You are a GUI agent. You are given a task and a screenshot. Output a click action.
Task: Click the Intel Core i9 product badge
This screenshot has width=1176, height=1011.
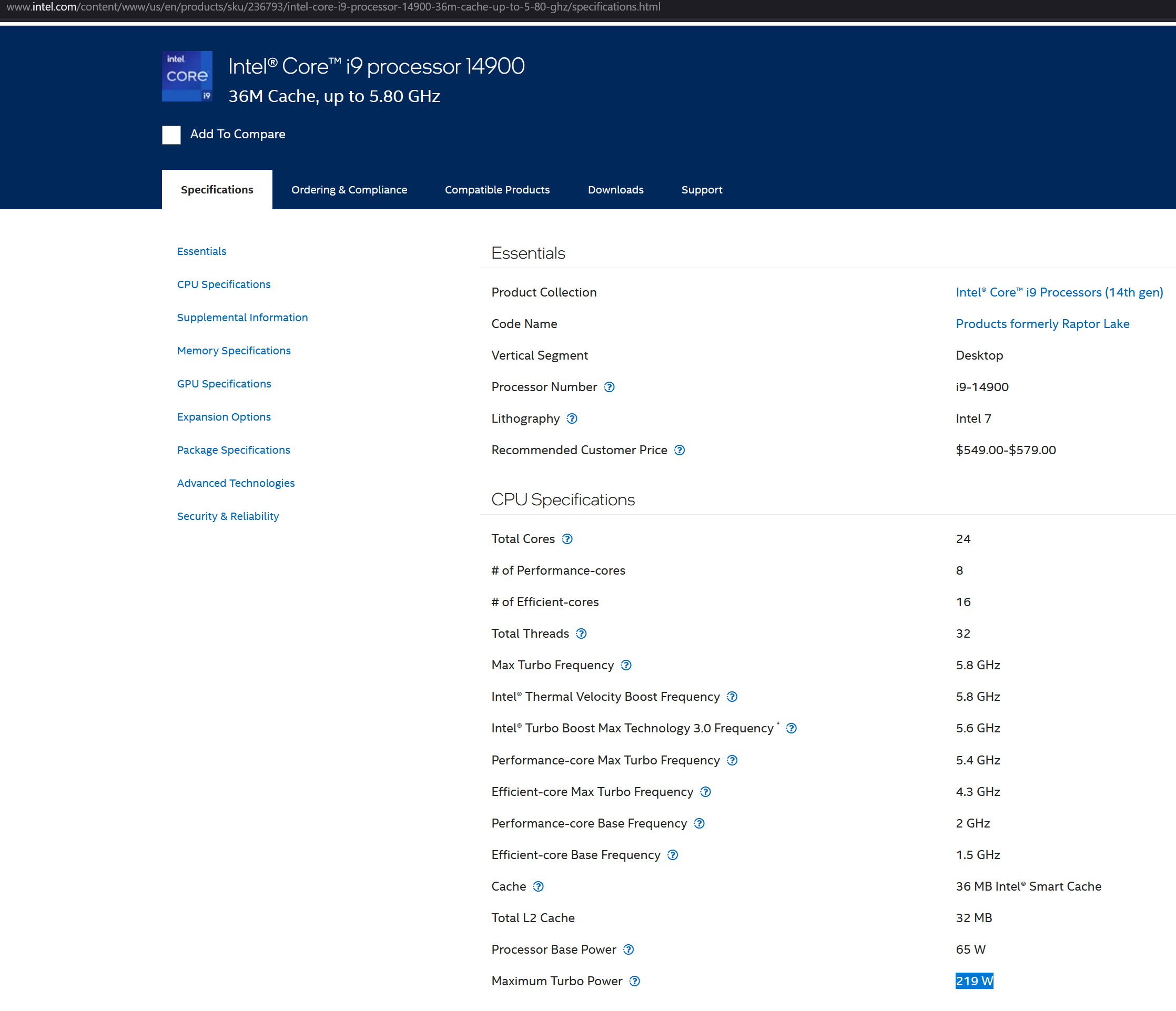pyautogui.click(x=187, y=77)
